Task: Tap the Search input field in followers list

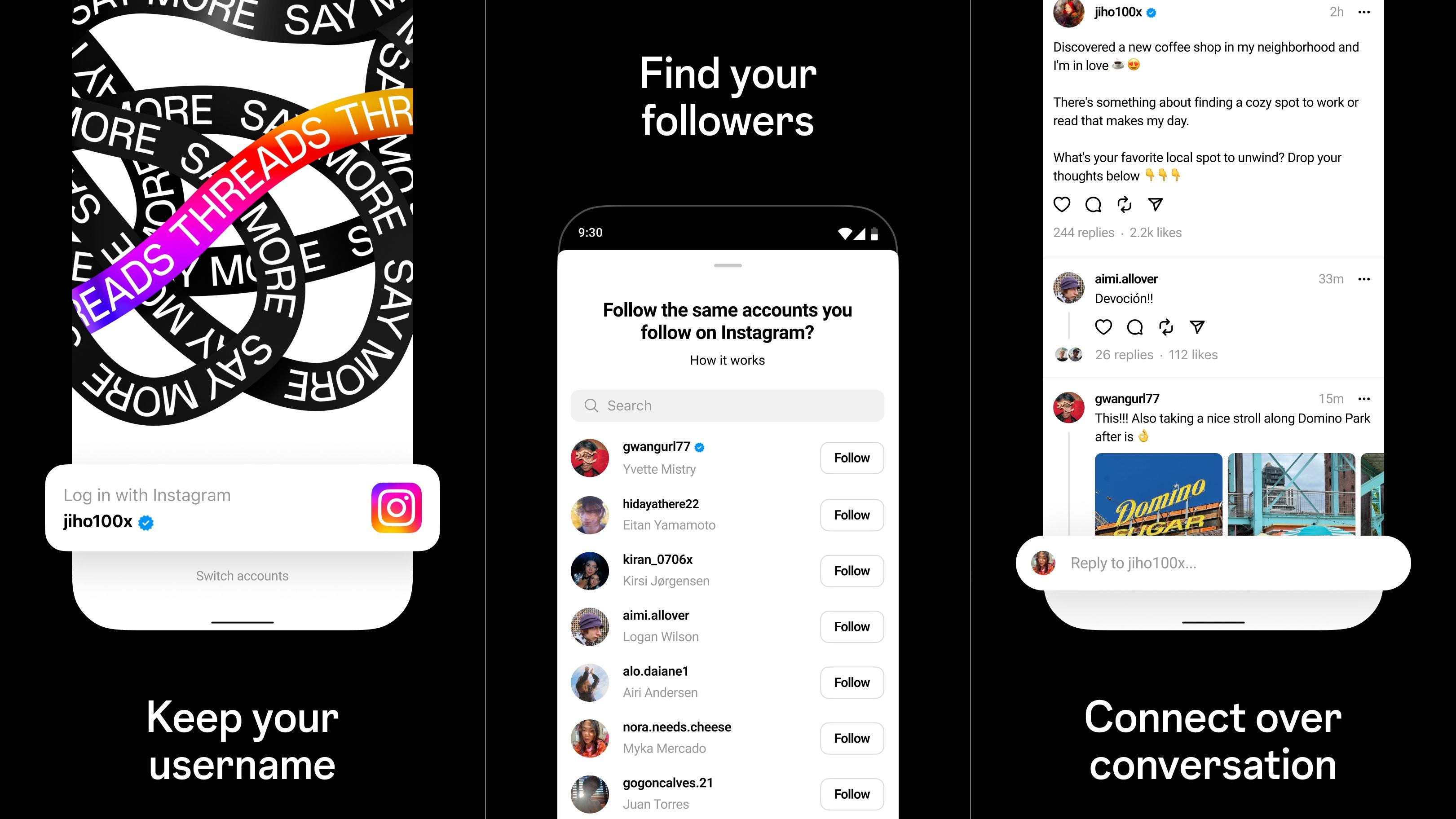Action: (727, 405)
